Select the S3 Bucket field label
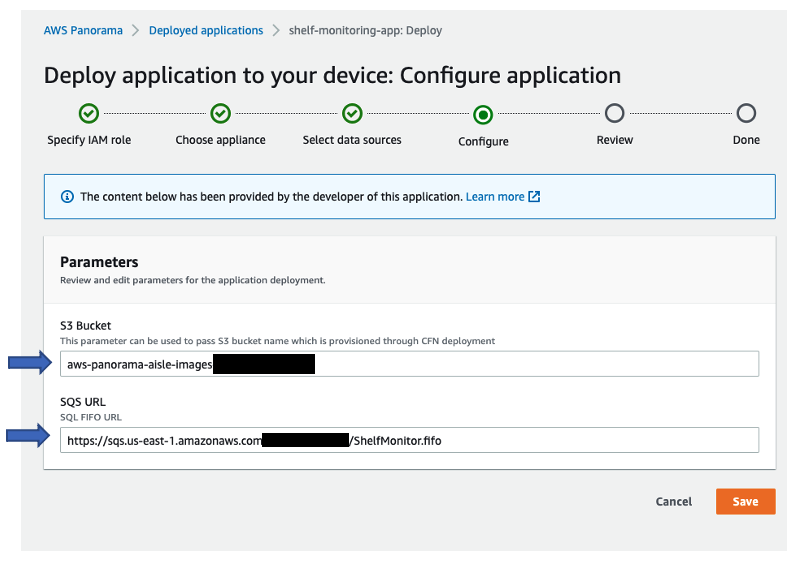This screenshot has height=565, width=798. click(x=86, y=326)
